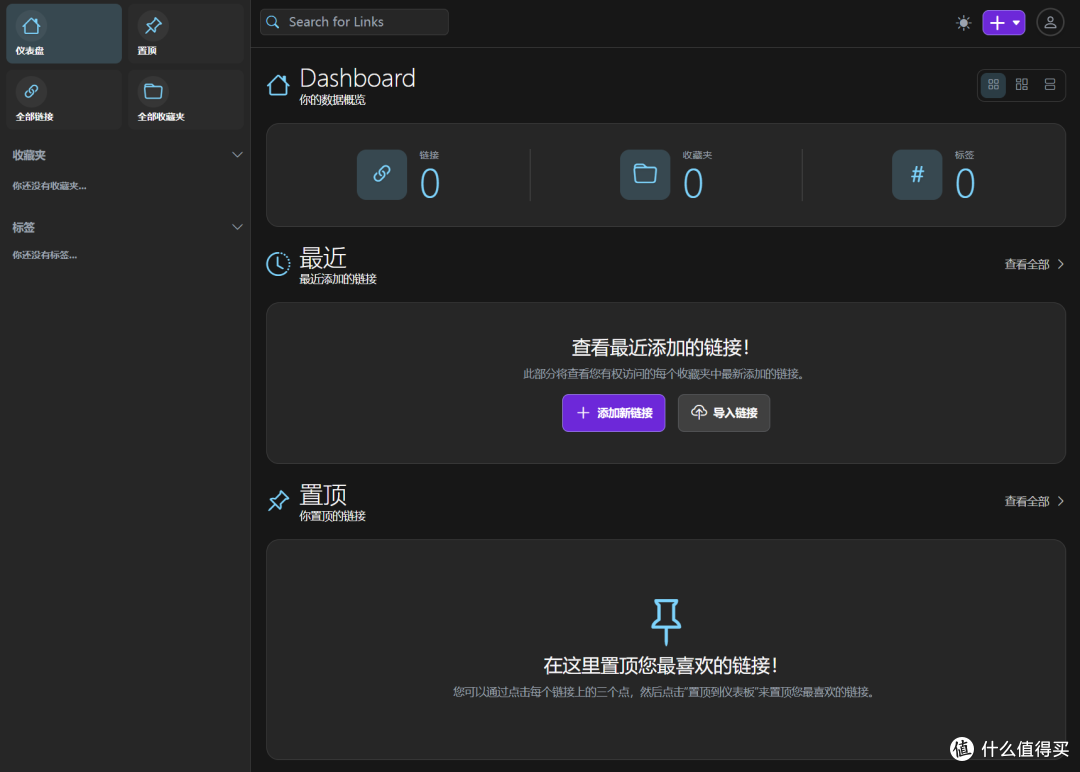This screenshot has height=772, width=1080.
Task: Click the clock icon beside 最近
Action: pyautogui.click(x=278, y=264)
